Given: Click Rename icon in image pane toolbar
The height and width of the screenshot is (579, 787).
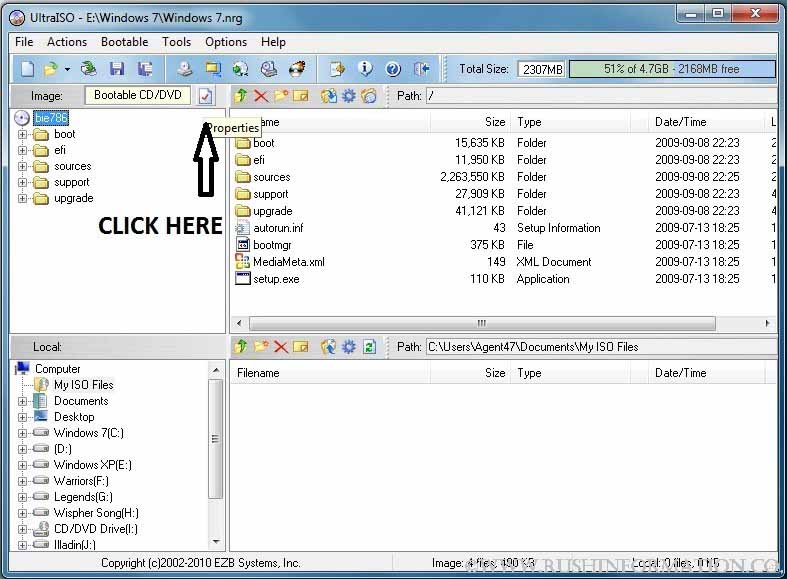Looking at the screenshot, I should pyautogui.click(x=301, y=95).
